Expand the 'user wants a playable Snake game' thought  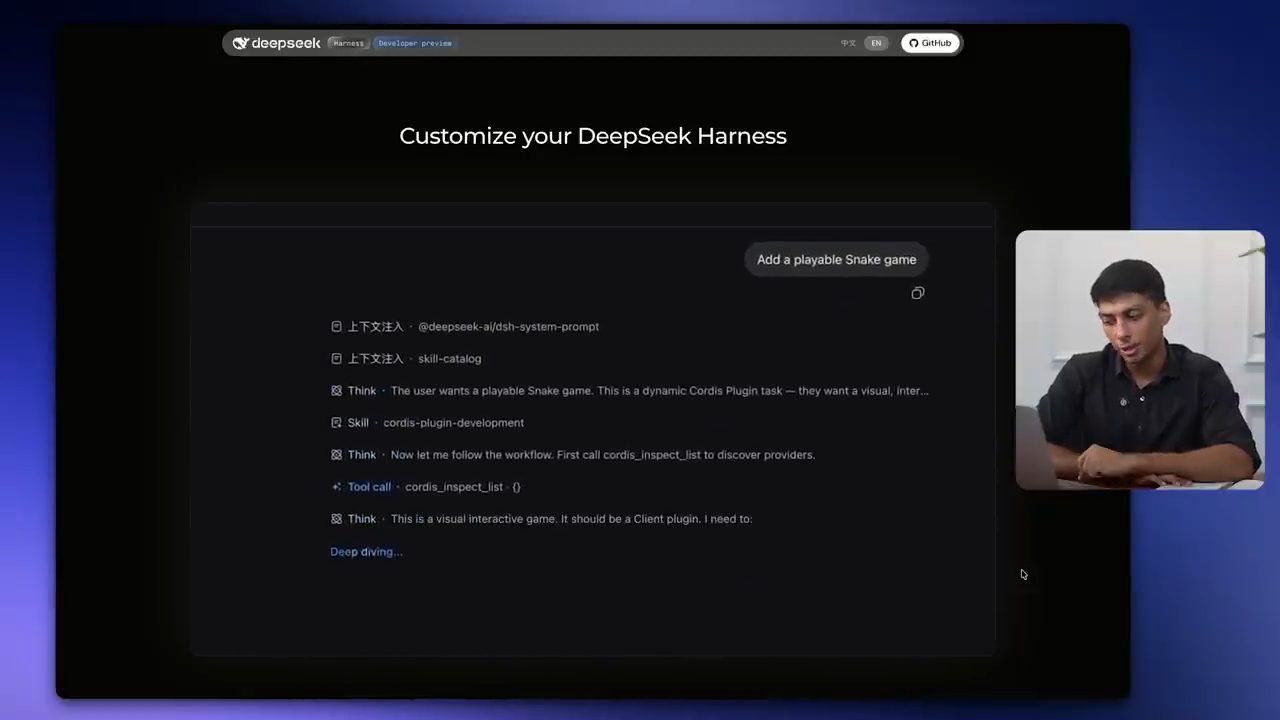point(630,391)
